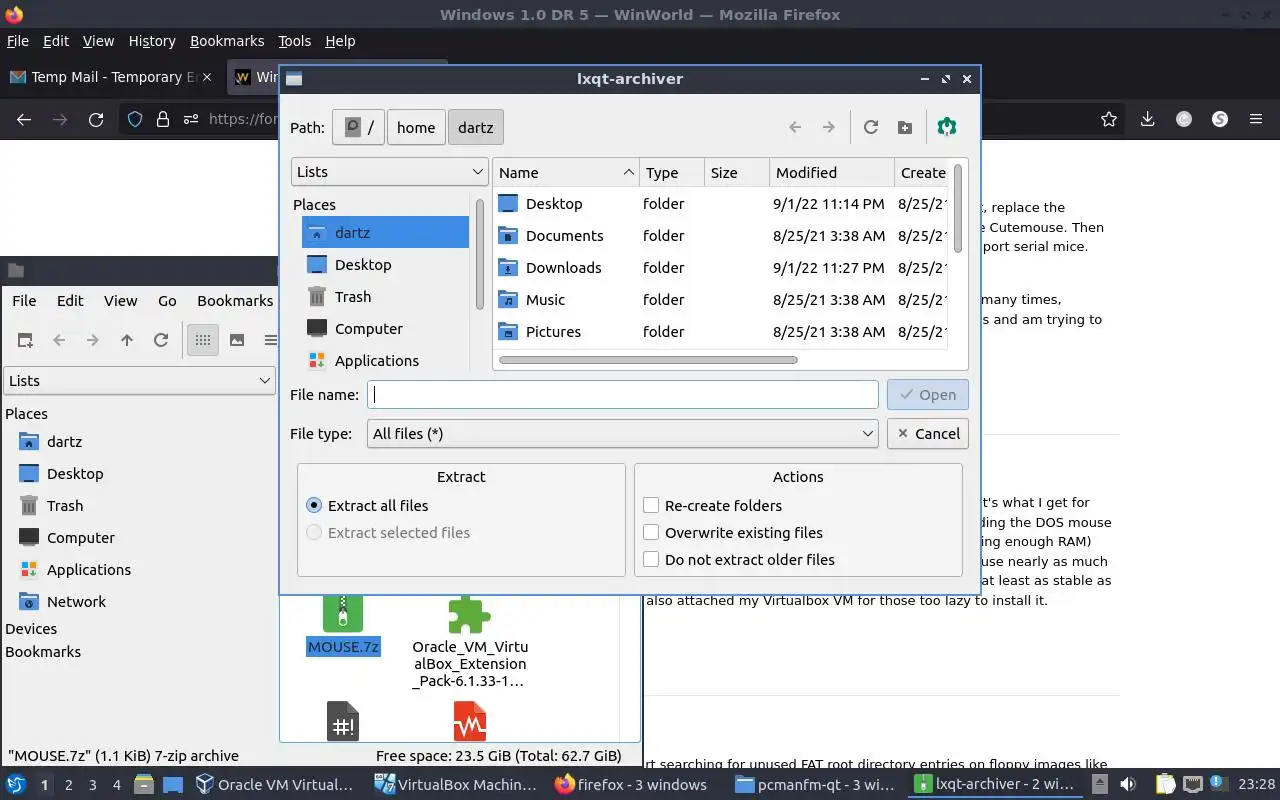
Task: Click the green gear options icon in the dialog
Action: [x=947, y=127]
